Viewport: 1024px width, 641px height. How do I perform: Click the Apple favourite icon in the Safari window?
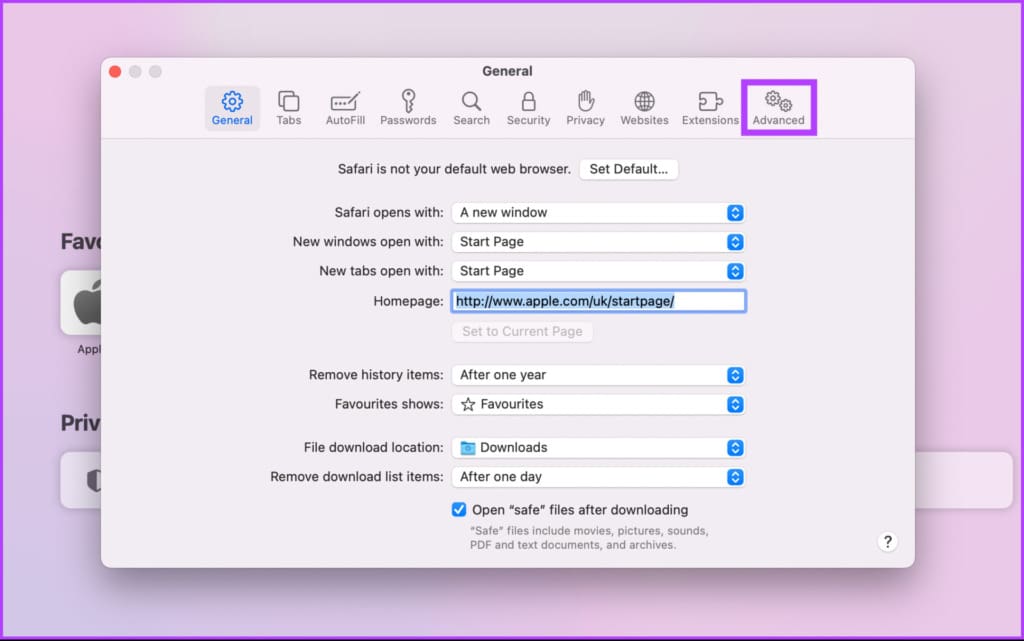pos(82,303)
